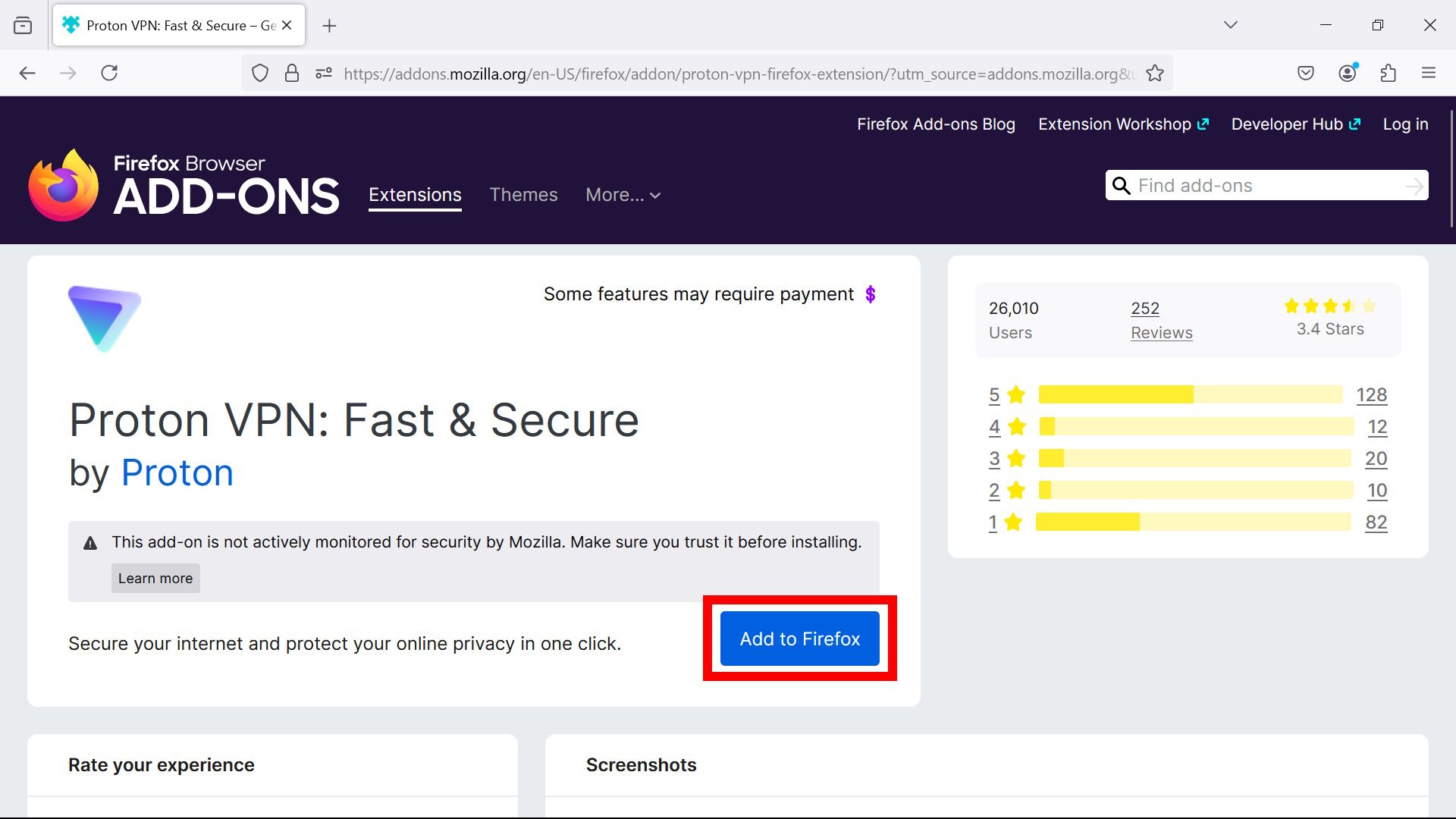The width and height of the screenshot is (1456, 819).
Task: Open the site permissions dropdown in address bar
Action: click(x=323, y=73)
